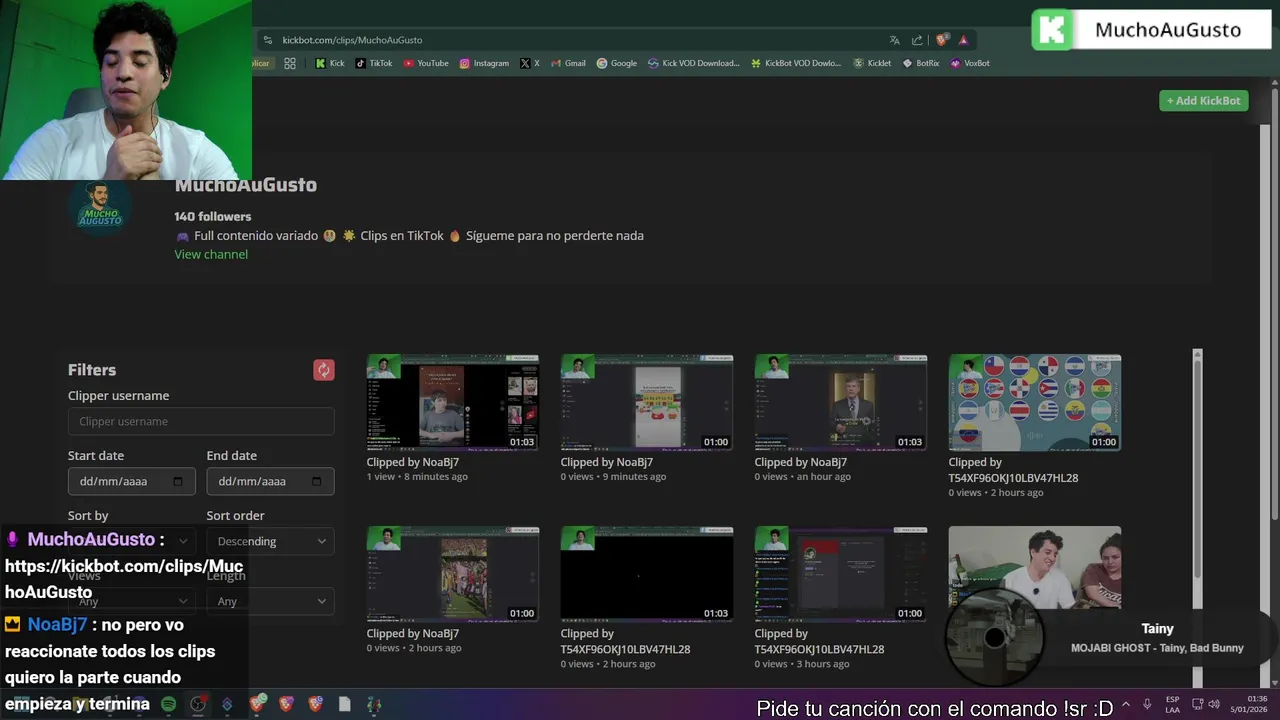Screen dimensions: 1280x720
Task: Click the address bar URL kickbot.com/clips/MuchoAuGusto
Action: pos(352,40)
